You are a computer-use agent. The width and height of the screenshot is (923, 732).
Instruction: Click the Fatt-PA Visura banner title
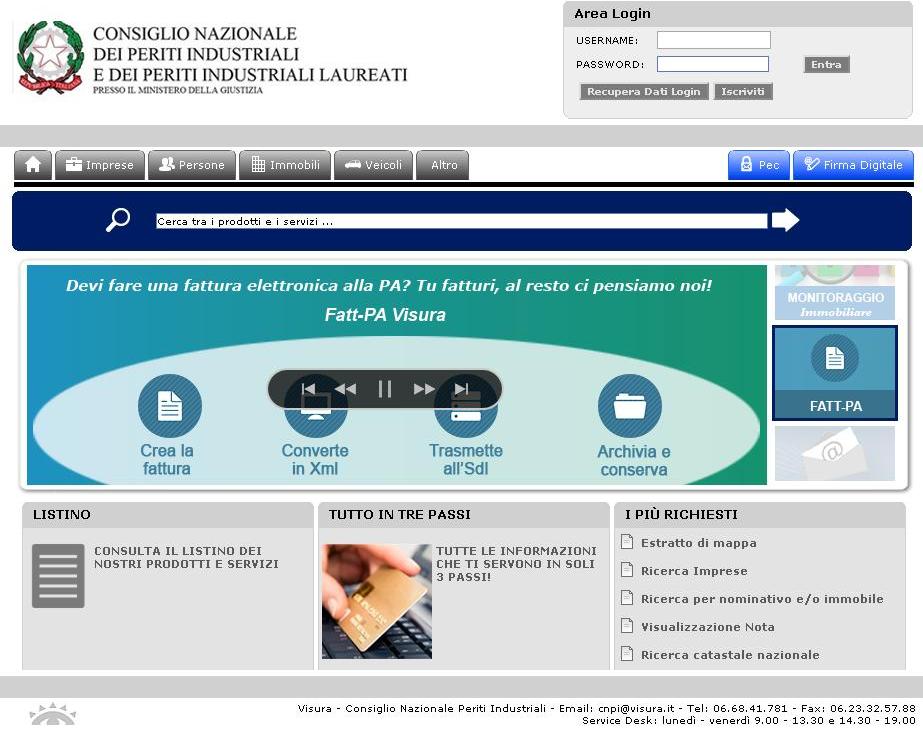pyautogui.click(x=385, y=315)
